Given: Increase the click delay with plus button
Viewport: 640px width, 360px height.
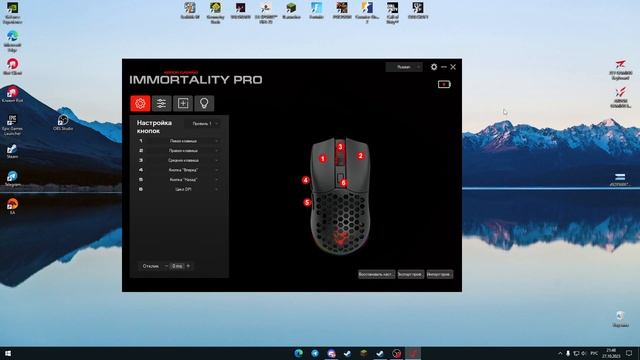Looking at the screenshot, I should 188,266.
